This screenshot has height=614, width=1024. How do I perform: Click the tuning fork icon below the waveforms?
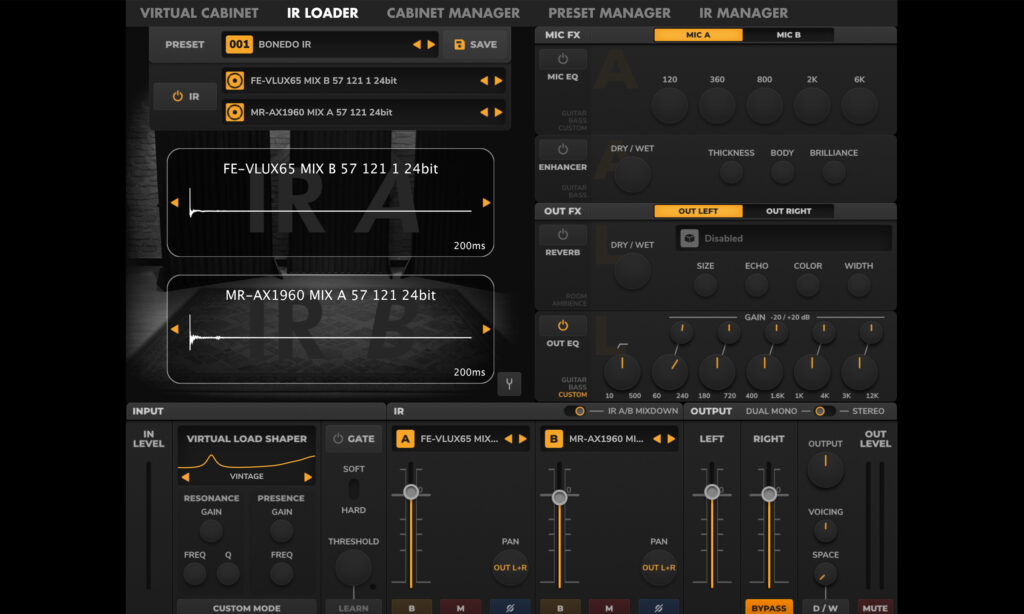508,383
